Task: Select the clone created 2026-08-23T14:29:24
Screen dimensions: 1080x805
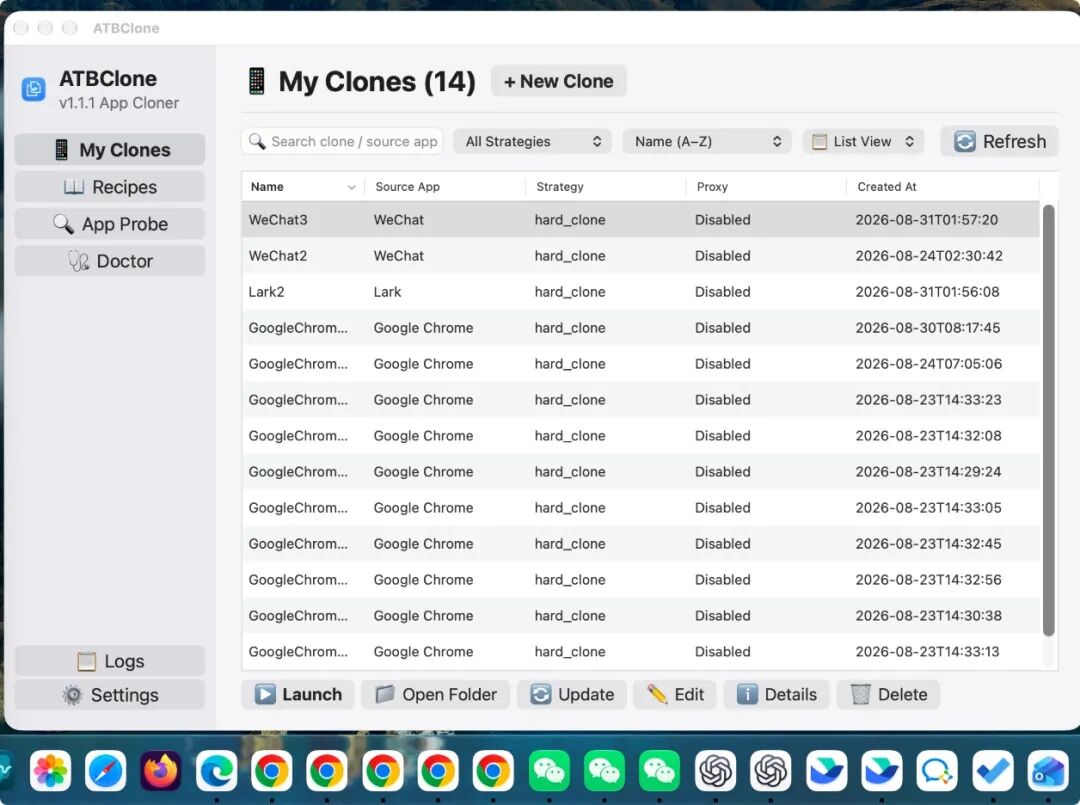Action: pos(641,472)
